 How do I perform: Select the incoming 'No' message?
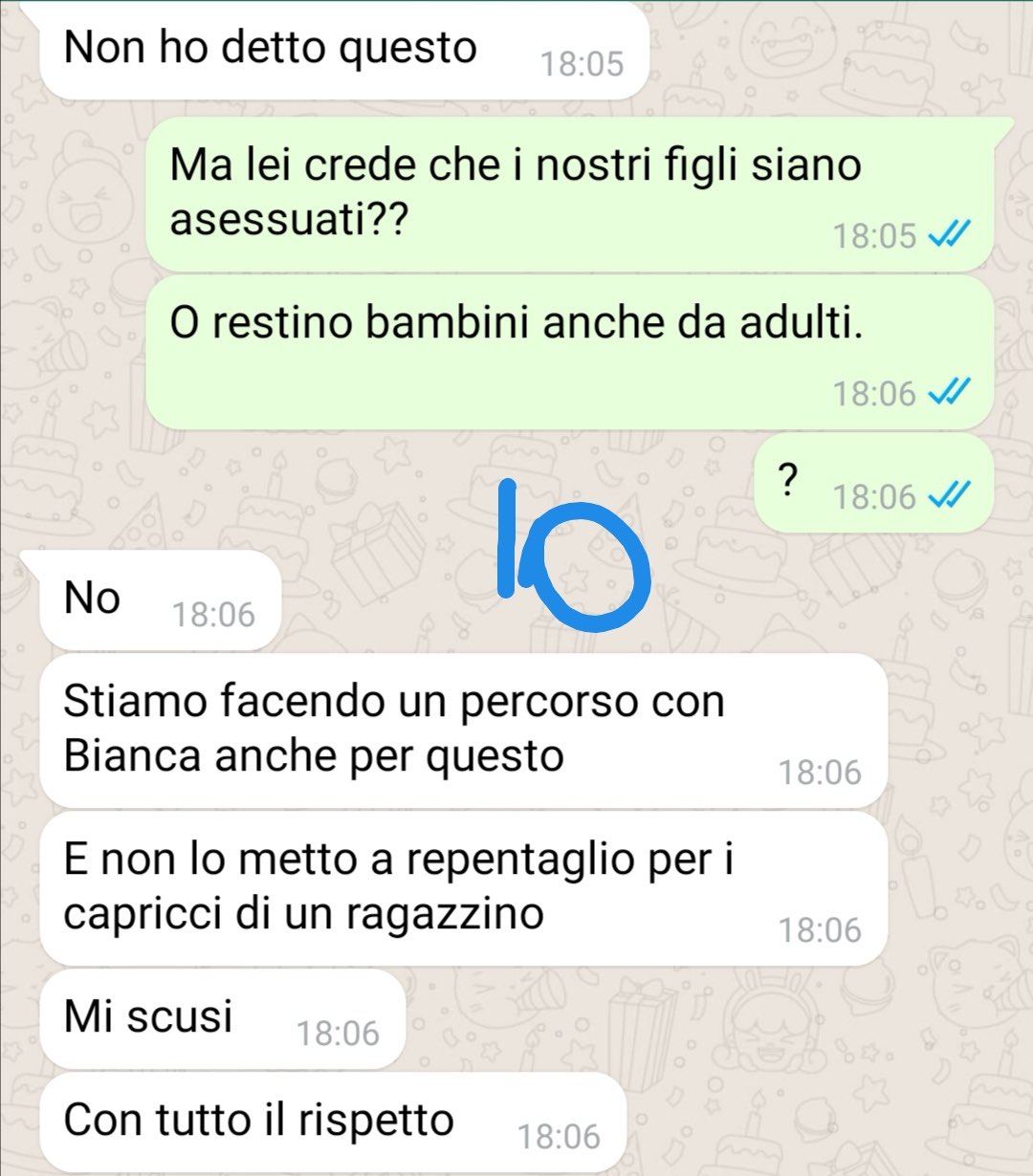[161, 600]
